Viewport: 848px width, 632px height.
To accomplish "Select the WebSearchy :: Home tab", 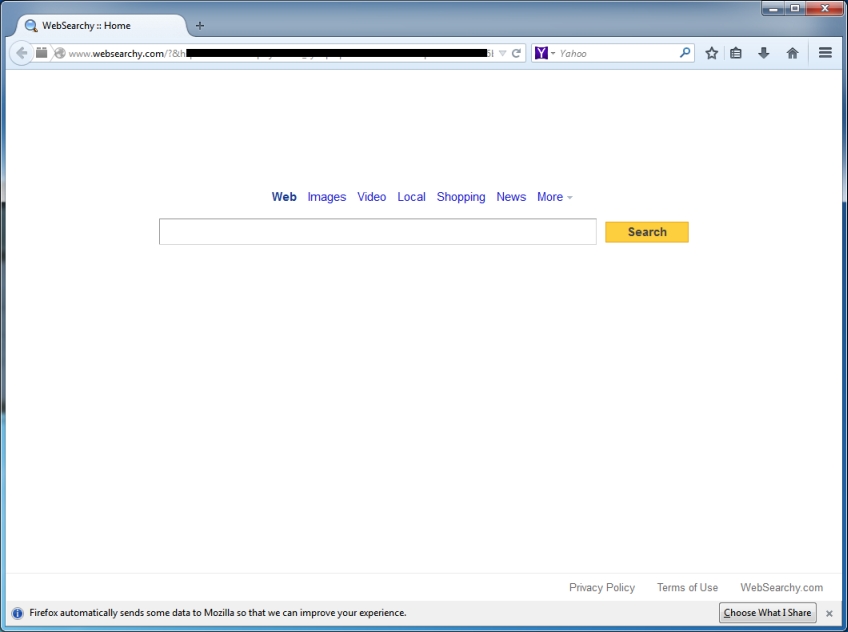I will 101,25.
